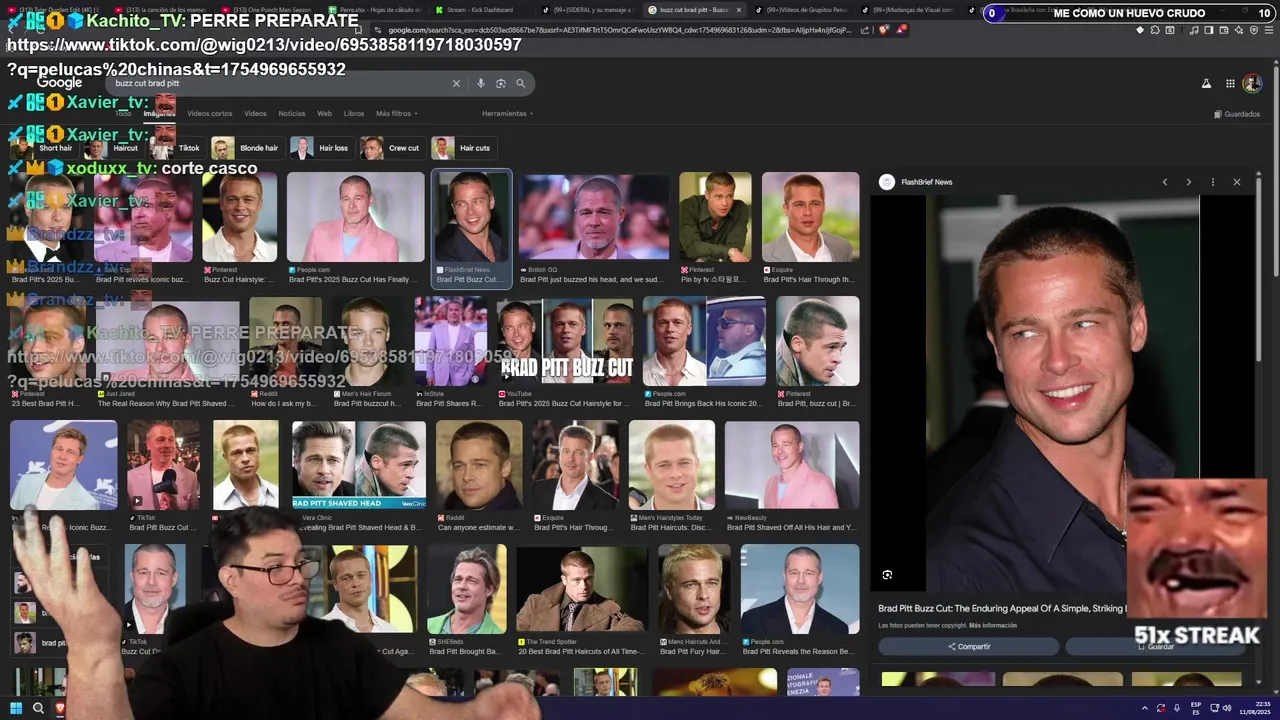1280x720 pixels.
Task: Search by image using the Lens icon
Action: pos(501,84)
